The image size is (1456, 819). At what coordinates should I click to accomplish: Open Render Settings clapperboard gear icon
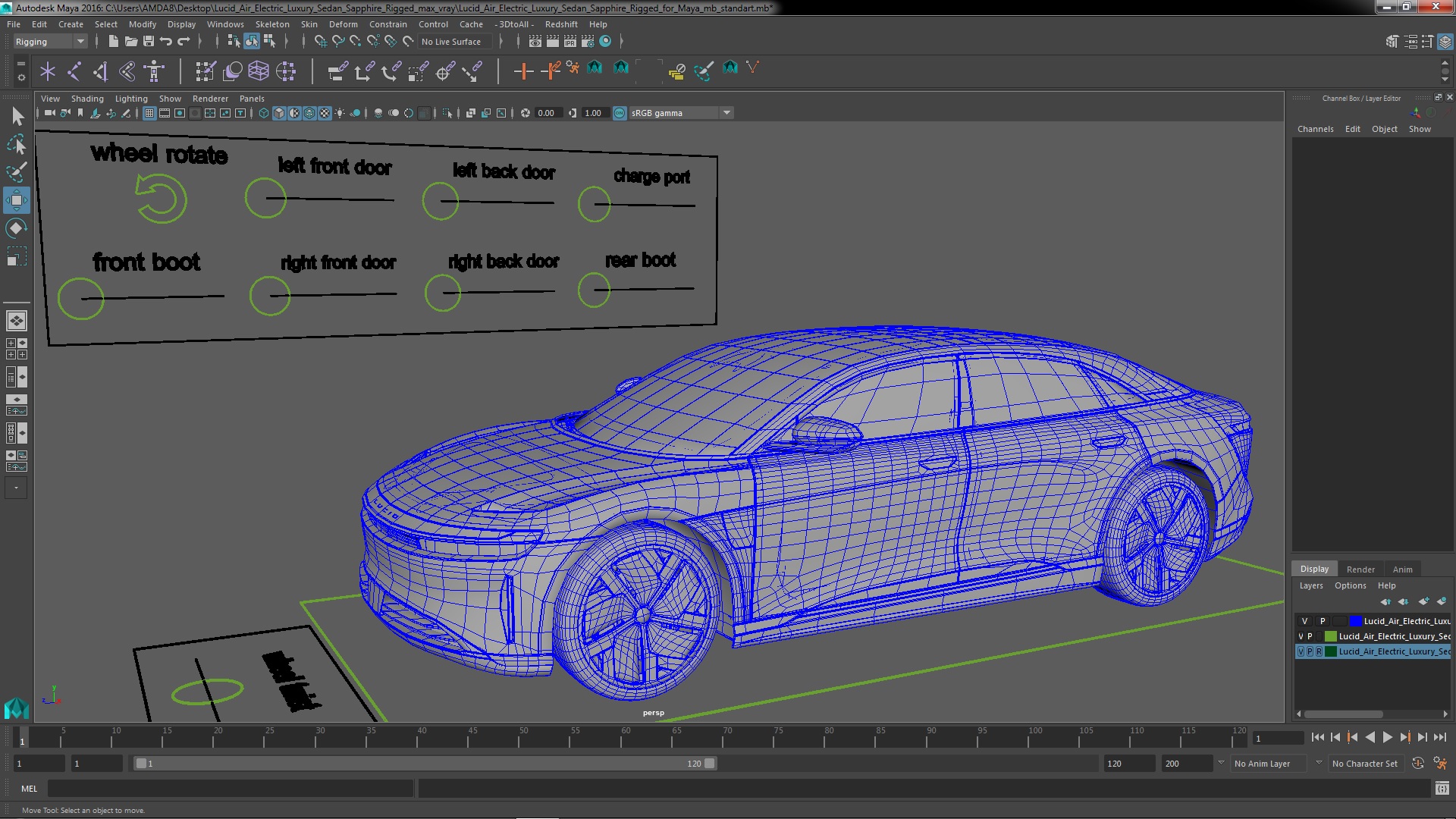pos(588,42)
